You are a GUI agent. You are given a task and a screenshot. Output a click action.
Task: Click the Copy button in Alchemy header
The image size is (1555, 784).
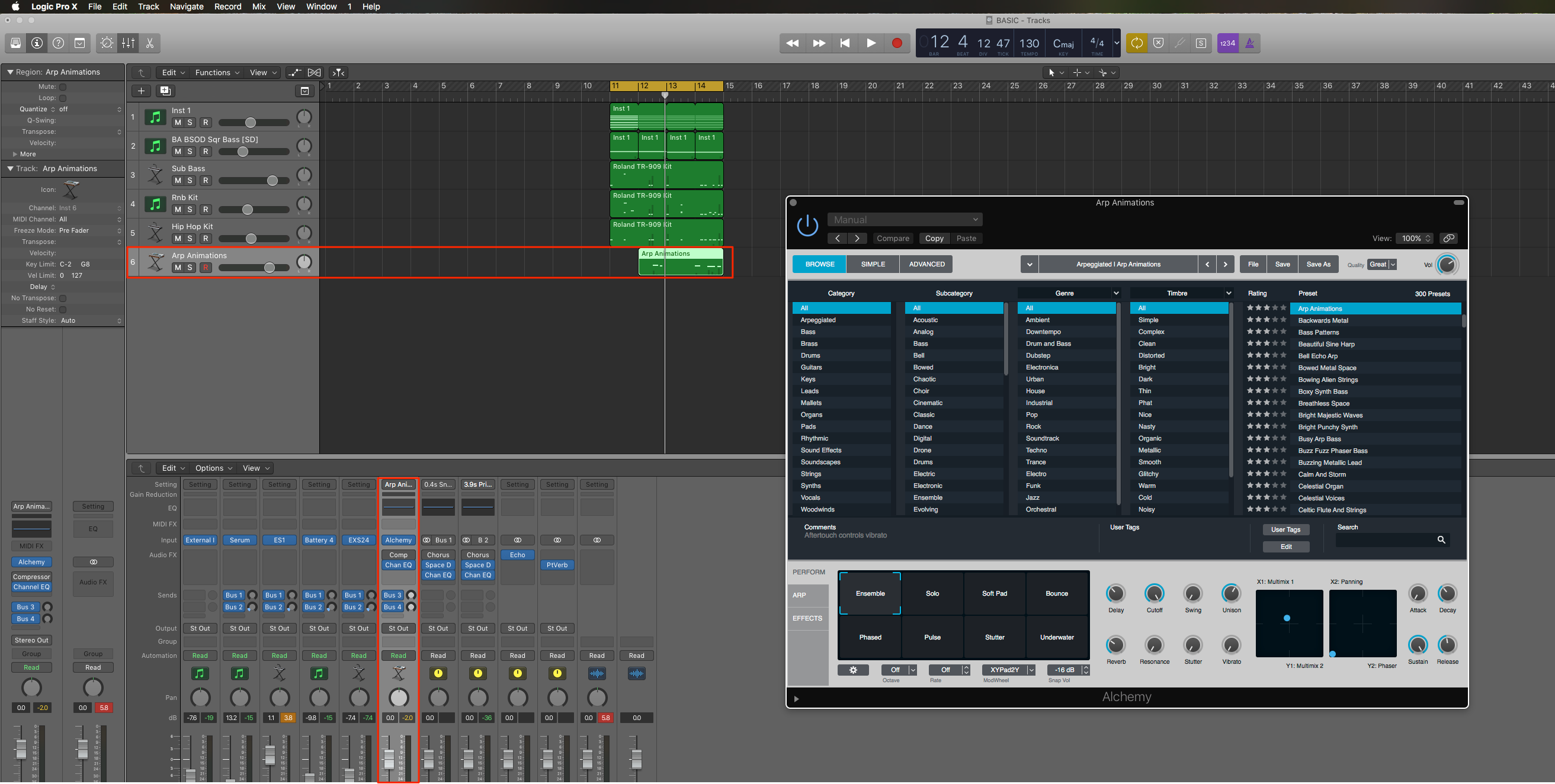coord(934,239)
